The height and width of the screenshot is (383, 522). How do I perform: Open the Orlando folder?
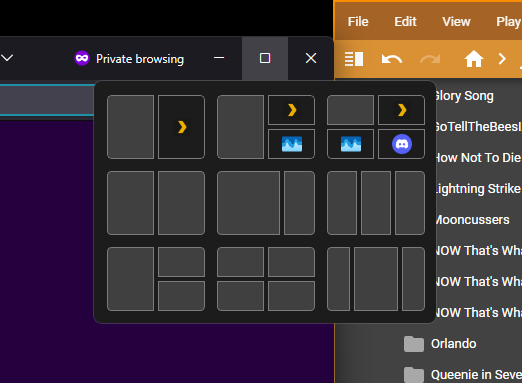pyautogui.click(x=453, y=344)
